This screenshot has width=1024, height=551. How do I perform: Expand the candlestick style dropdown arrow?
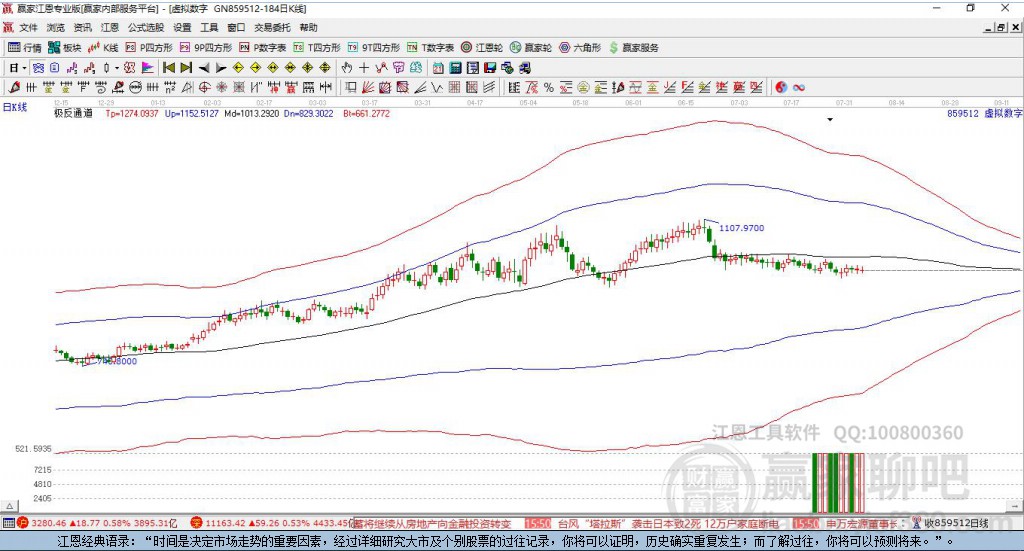[116, 68]
